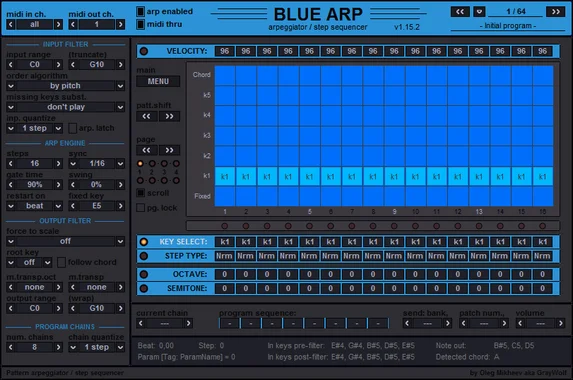The height and width of the screenshot is (380, 573).
Task: Raise truncate G10 value with right arrow
Action: (x=120, y=65)
